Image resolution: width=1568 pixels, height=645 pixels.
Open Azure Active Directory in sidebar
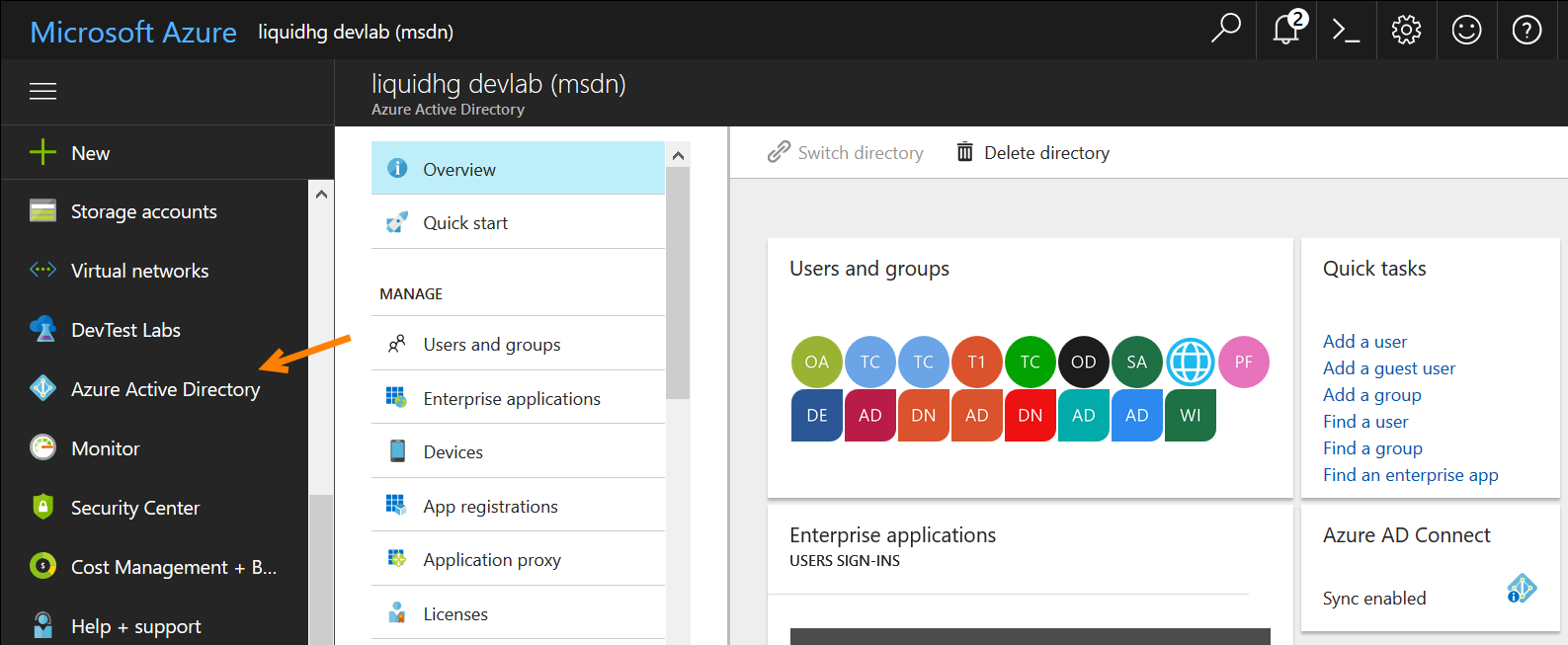tap(165, 389)
